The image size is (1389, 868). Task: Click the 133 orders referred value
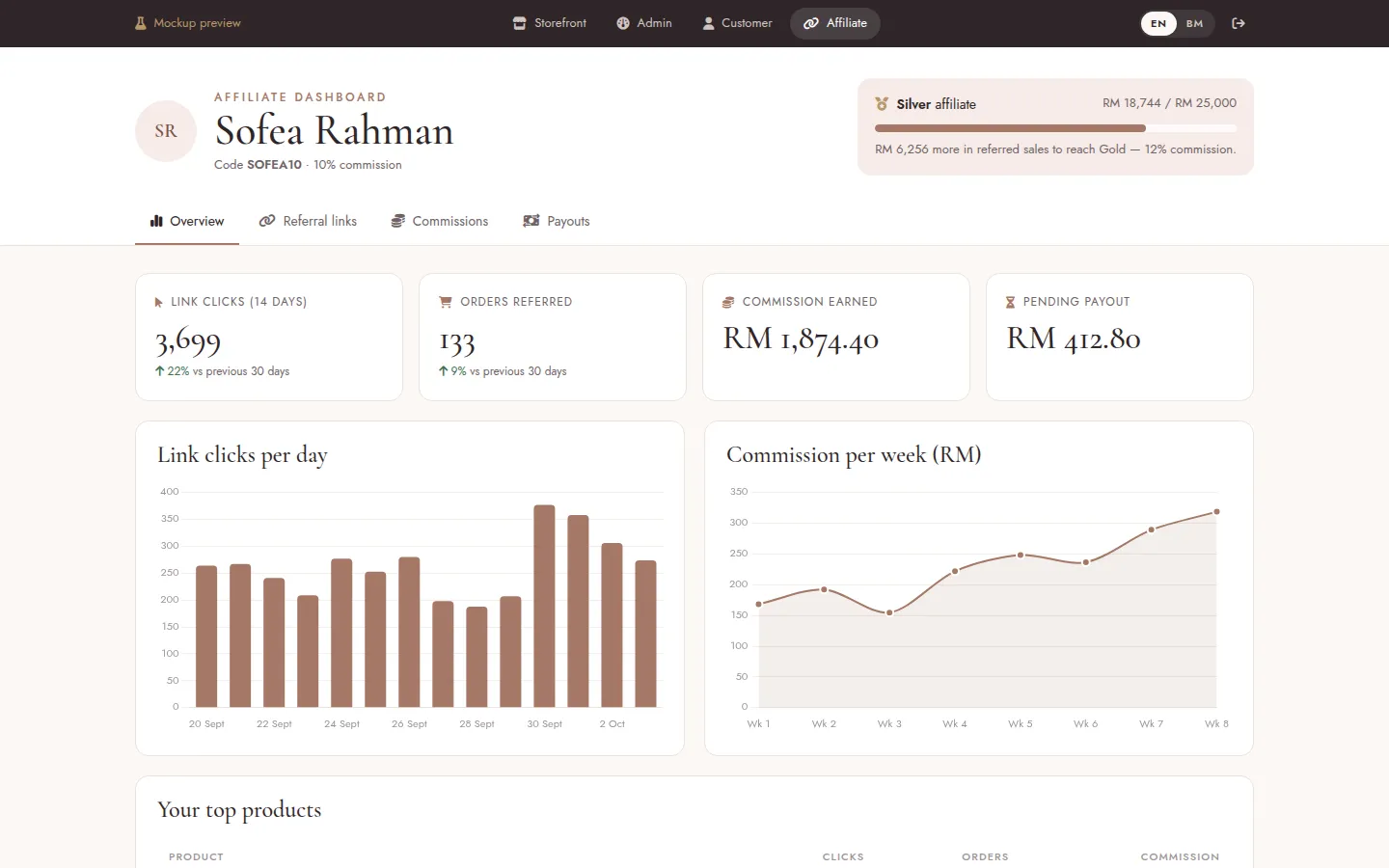457,341
